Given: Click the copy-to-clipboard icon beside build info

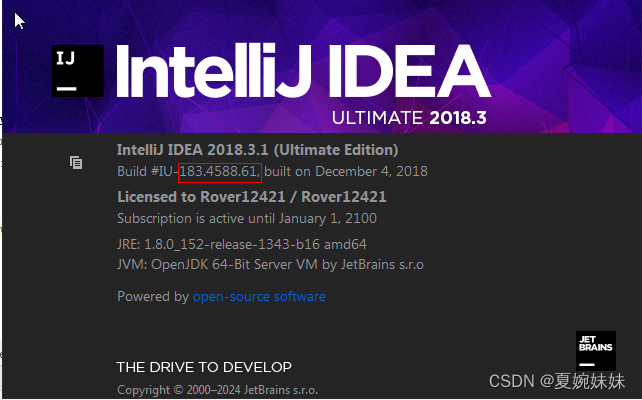Looking at the screenshot, I should [x=76, y=163].
